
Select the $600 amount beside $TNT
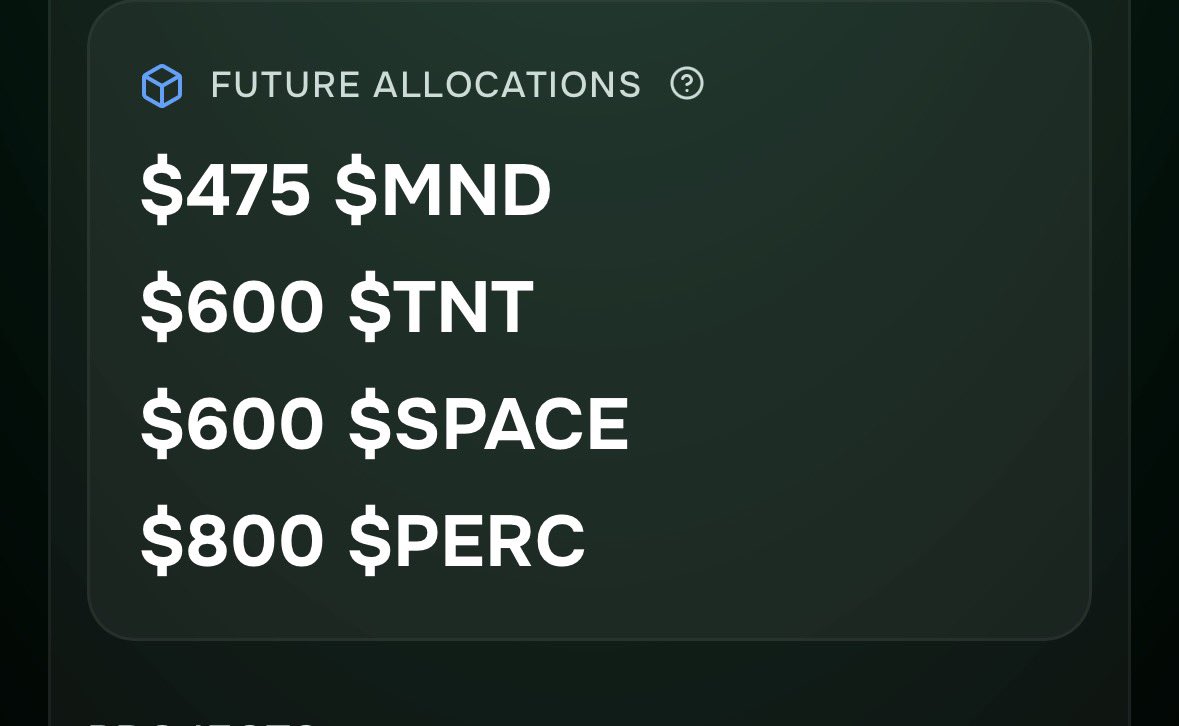click(232, 308)
